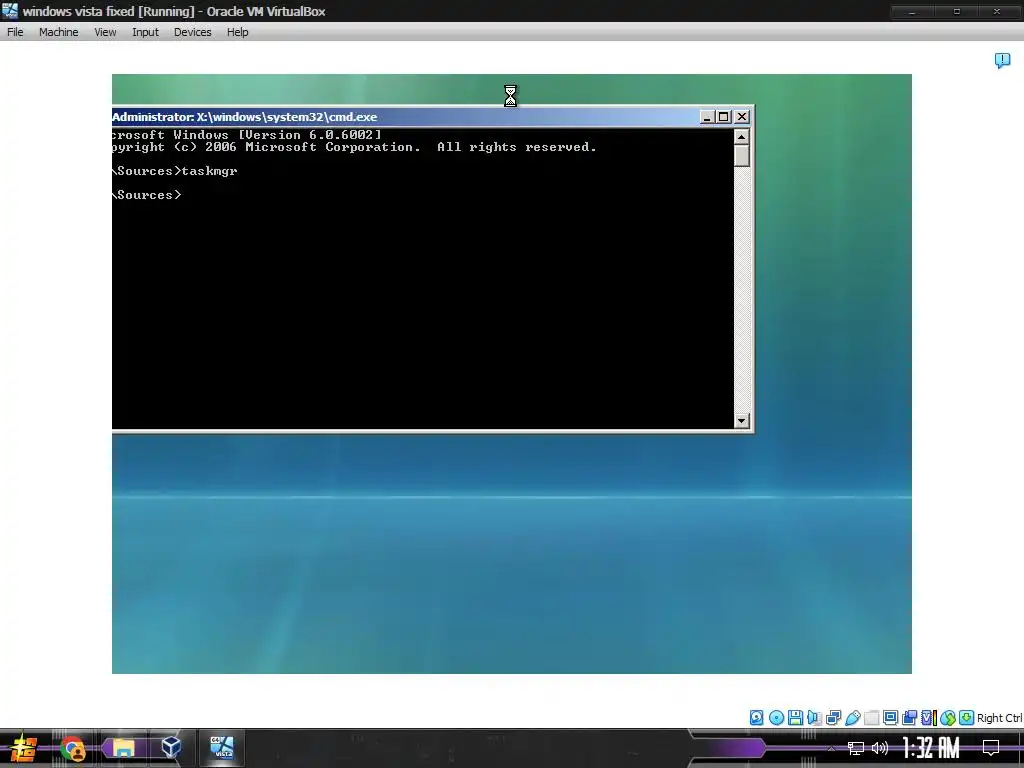Open File Explorer from the taskbar
Viewport: 1024px width, 768px height.
[123, 748]
